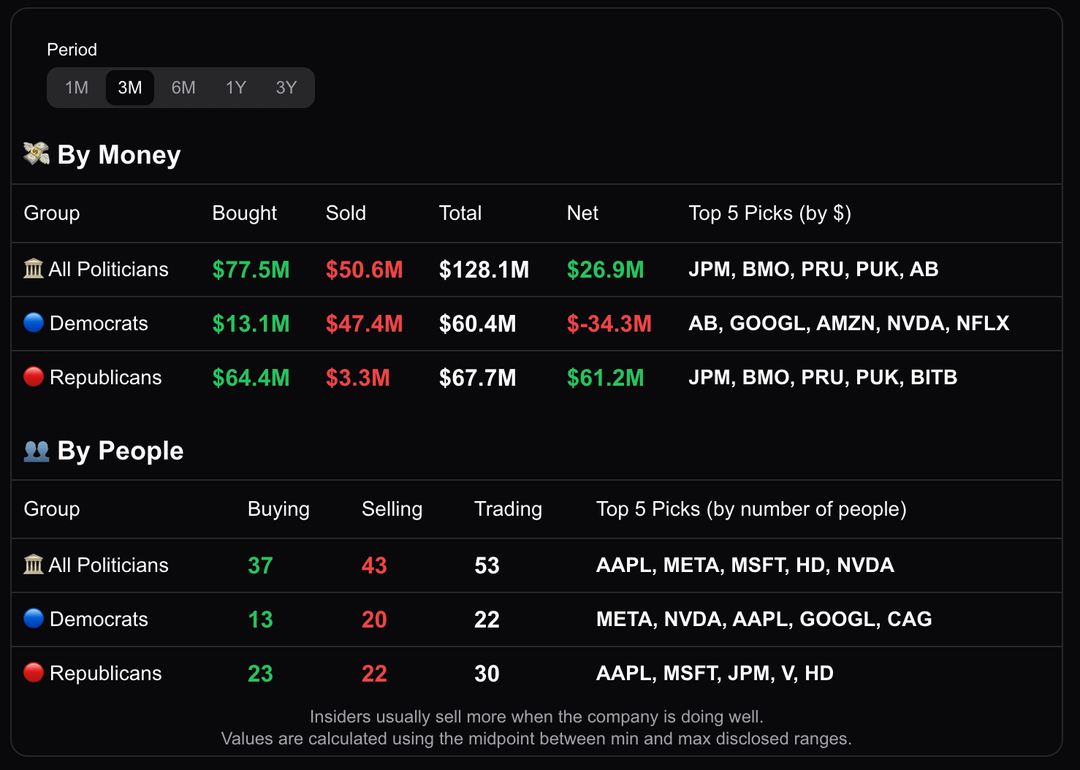Click the building icon in By Money table
Screen dimensions: 1080x770
click(x=33, y=269)
